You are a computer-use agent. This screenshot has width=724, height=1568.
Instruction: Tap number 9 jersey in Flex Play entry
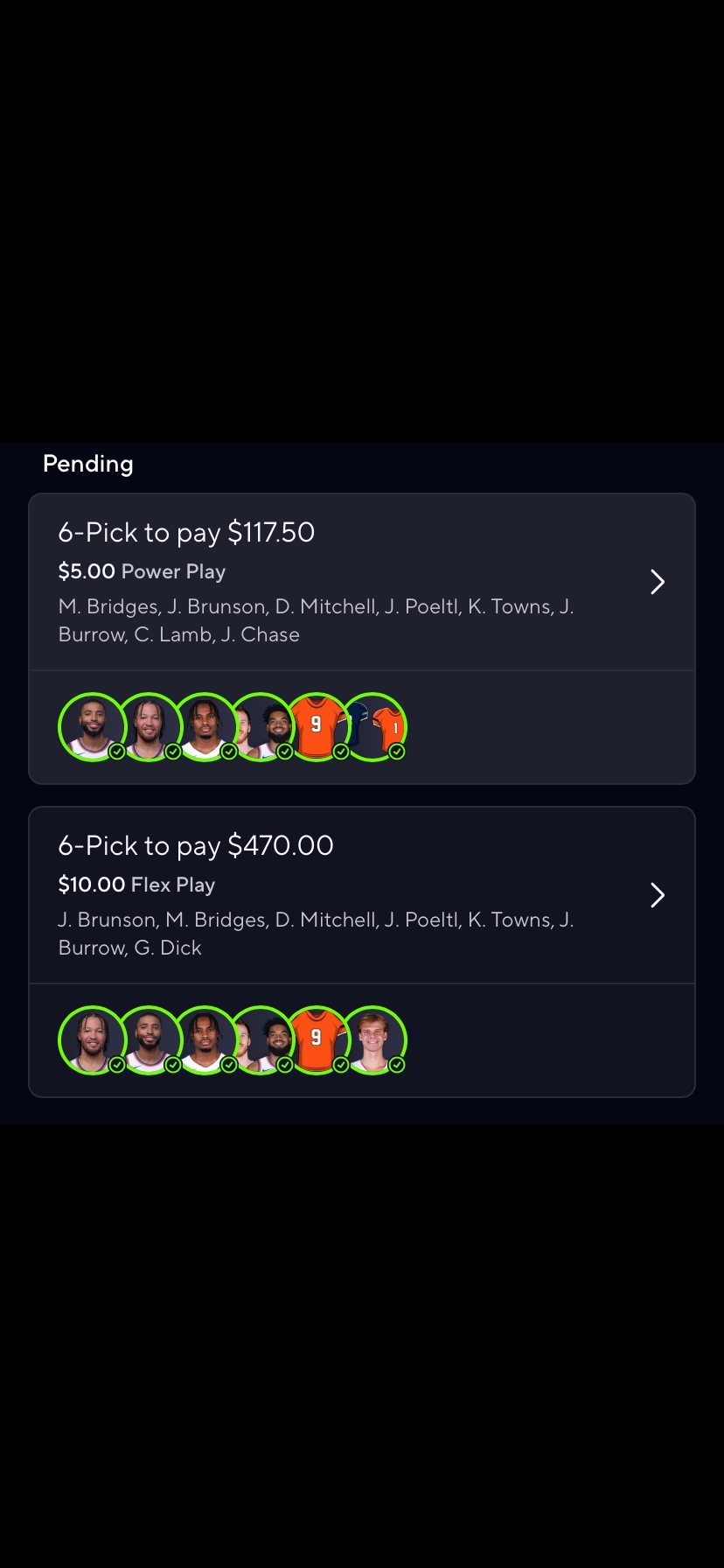point(317,1039)
